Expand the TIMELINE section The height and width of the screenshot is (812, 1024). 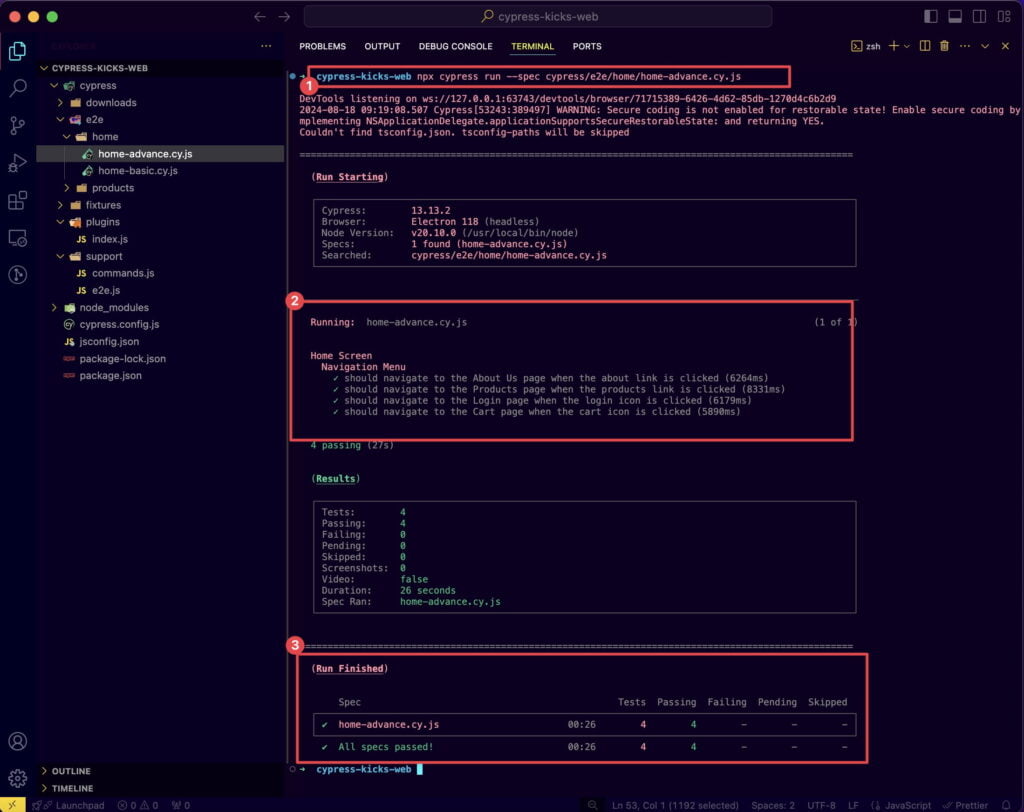point(160,788)
